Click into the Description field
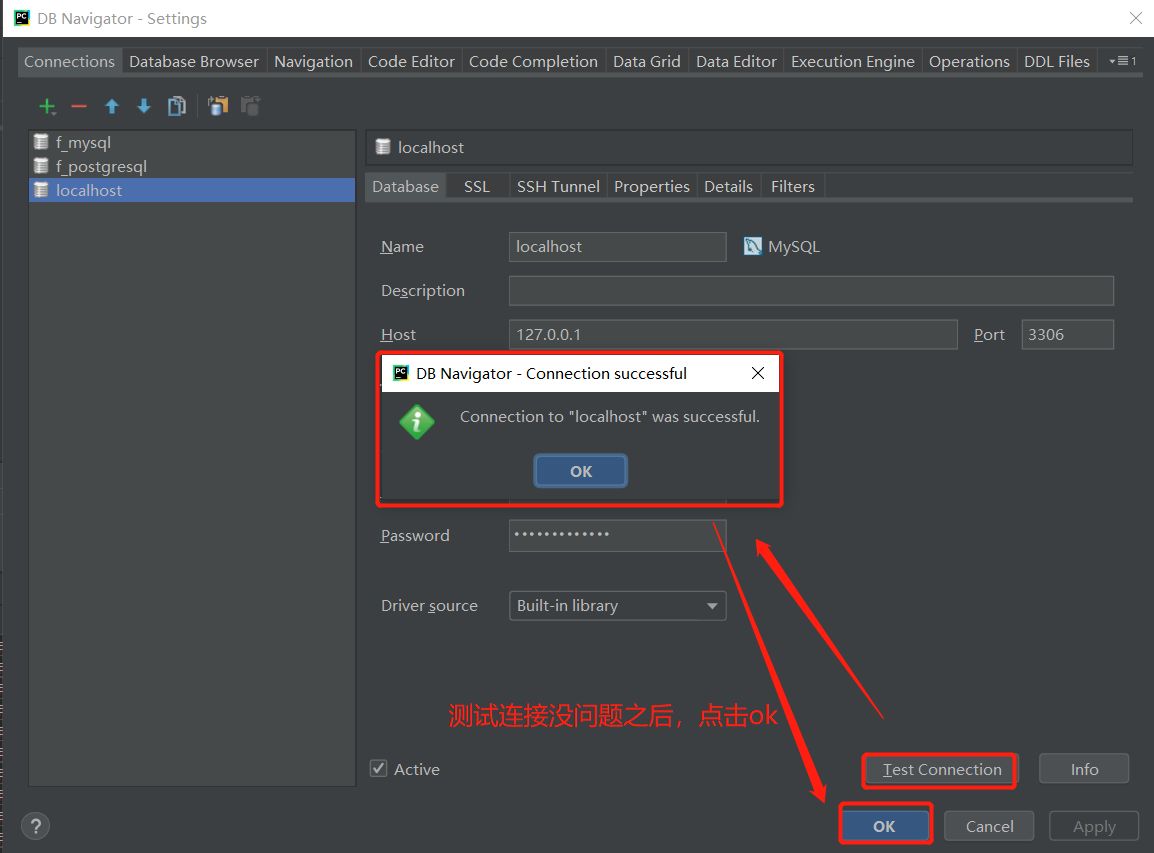Image resolution: width=1154 pixels, height=853 pixels. [811, 291]
